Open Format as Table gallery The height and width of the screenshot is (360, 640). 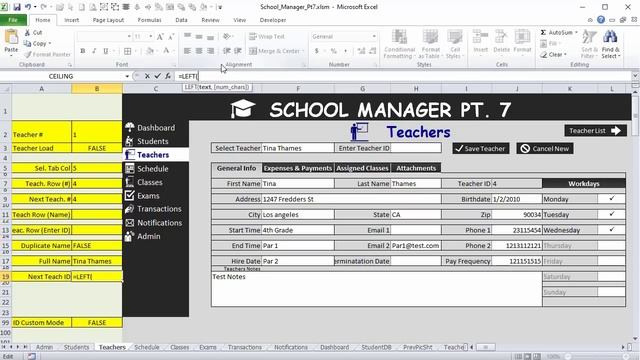point(430,44)
